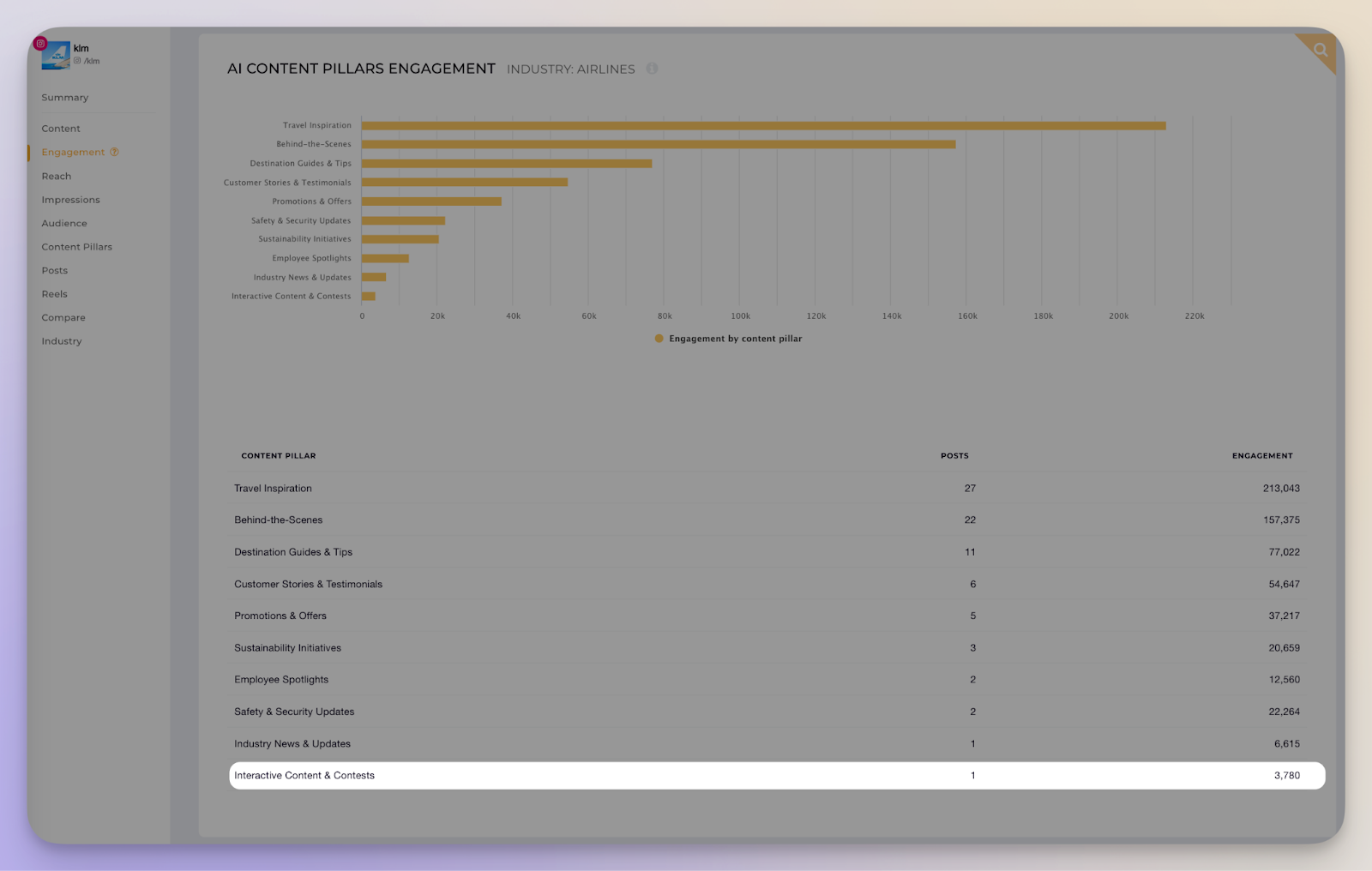Click Sustainability Initiatives table row name

pos(288,648)
